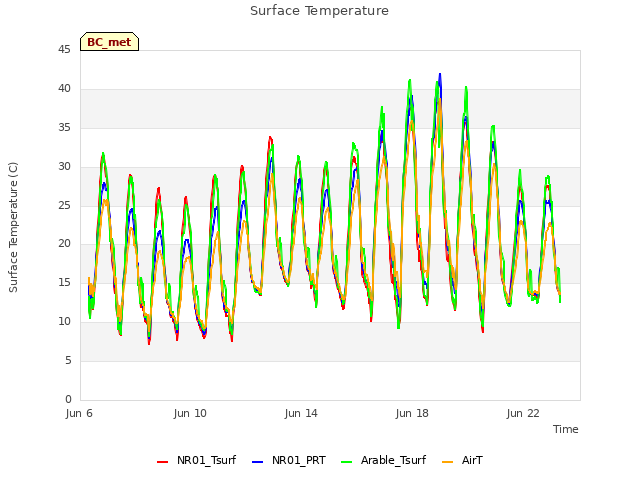Viewport: 640px width, 480px height.
Task: Click the Jun 14 x-axis tick label
Action: tap(301, 413)
